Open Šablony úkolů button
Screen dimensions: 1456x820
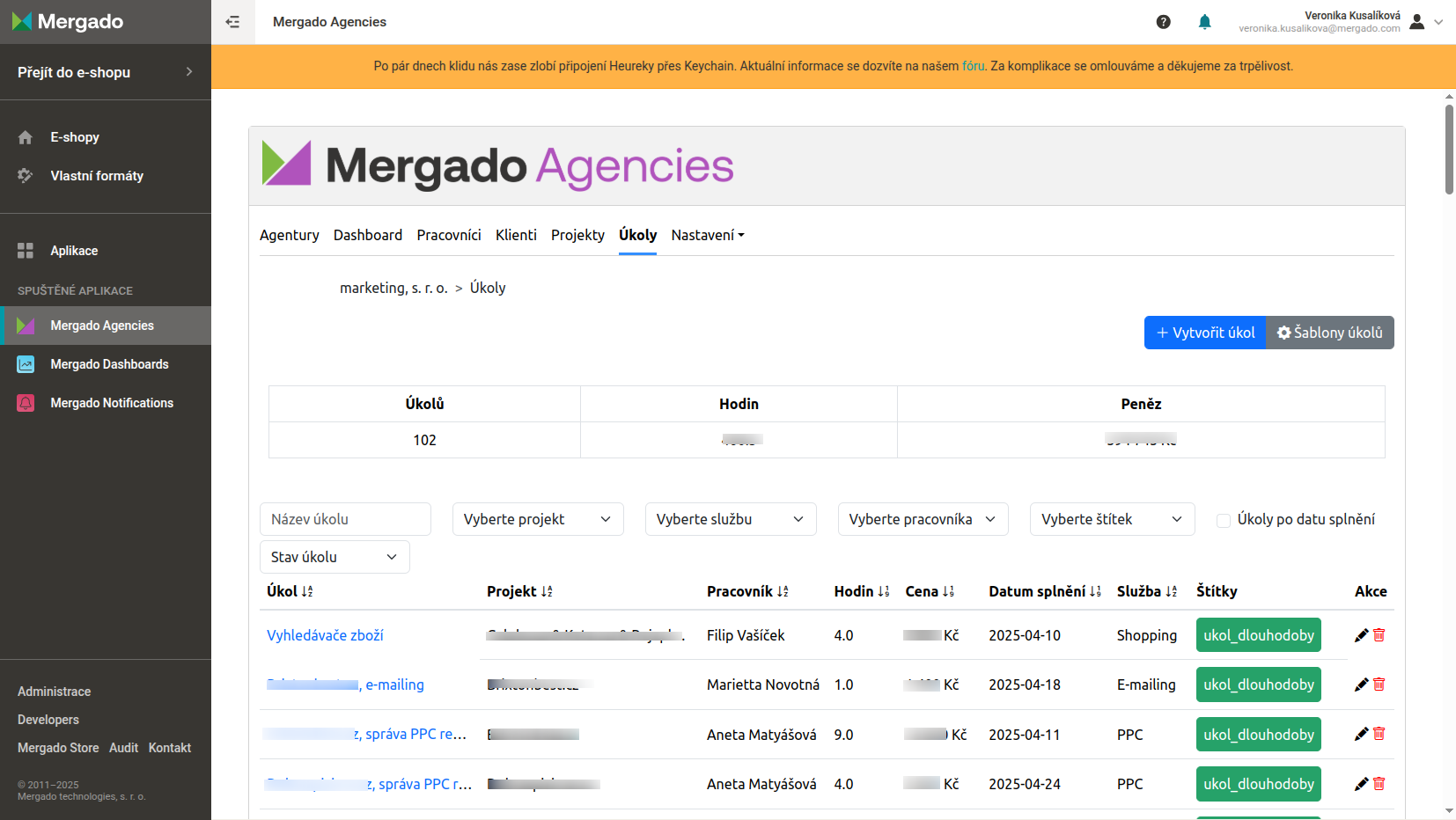(x=1329, y=333)
